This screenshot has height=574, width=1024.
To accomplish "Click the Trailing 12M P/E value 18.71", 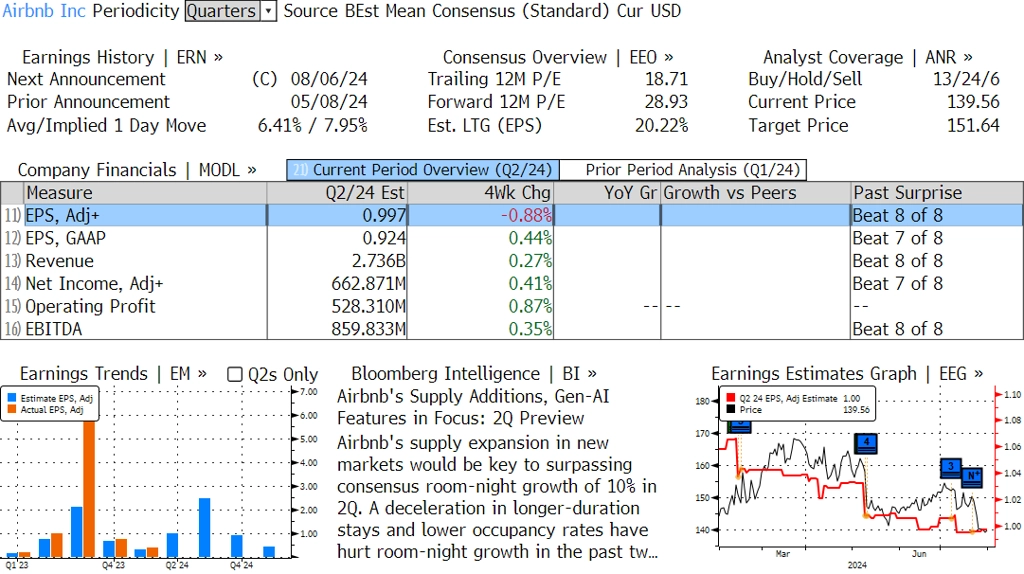I will click(x=666, y=79).
